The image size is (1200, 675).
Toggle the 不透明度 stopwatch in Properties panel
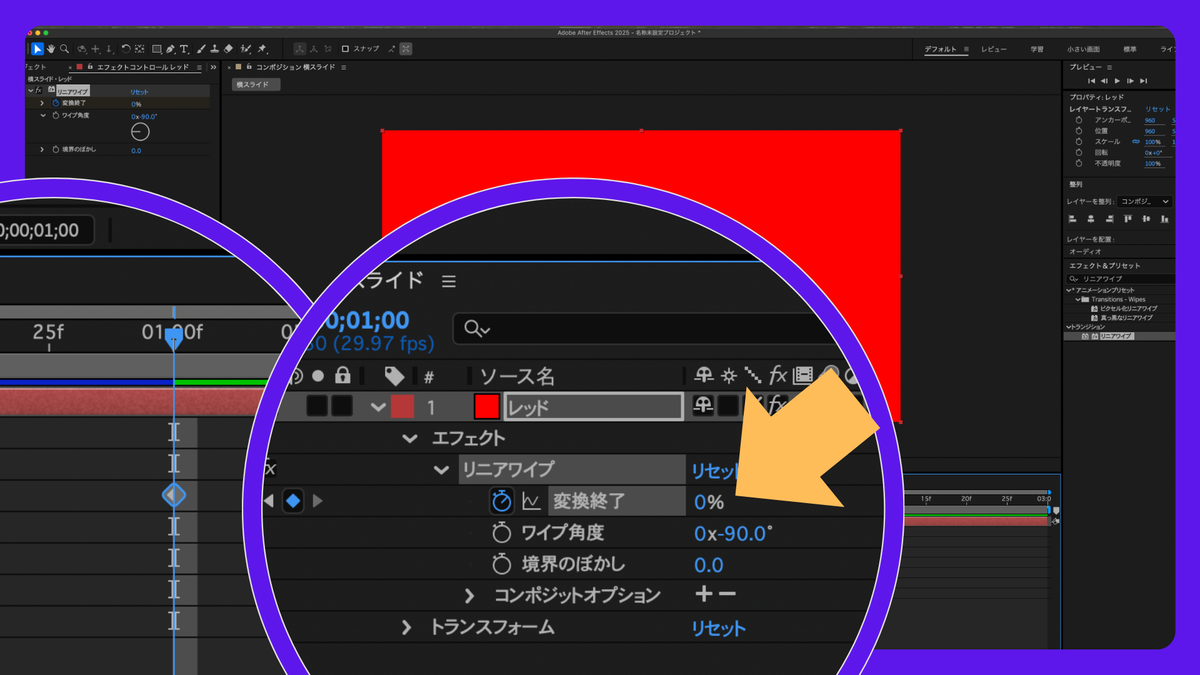pyautogui.click(x=1078, y=163)
